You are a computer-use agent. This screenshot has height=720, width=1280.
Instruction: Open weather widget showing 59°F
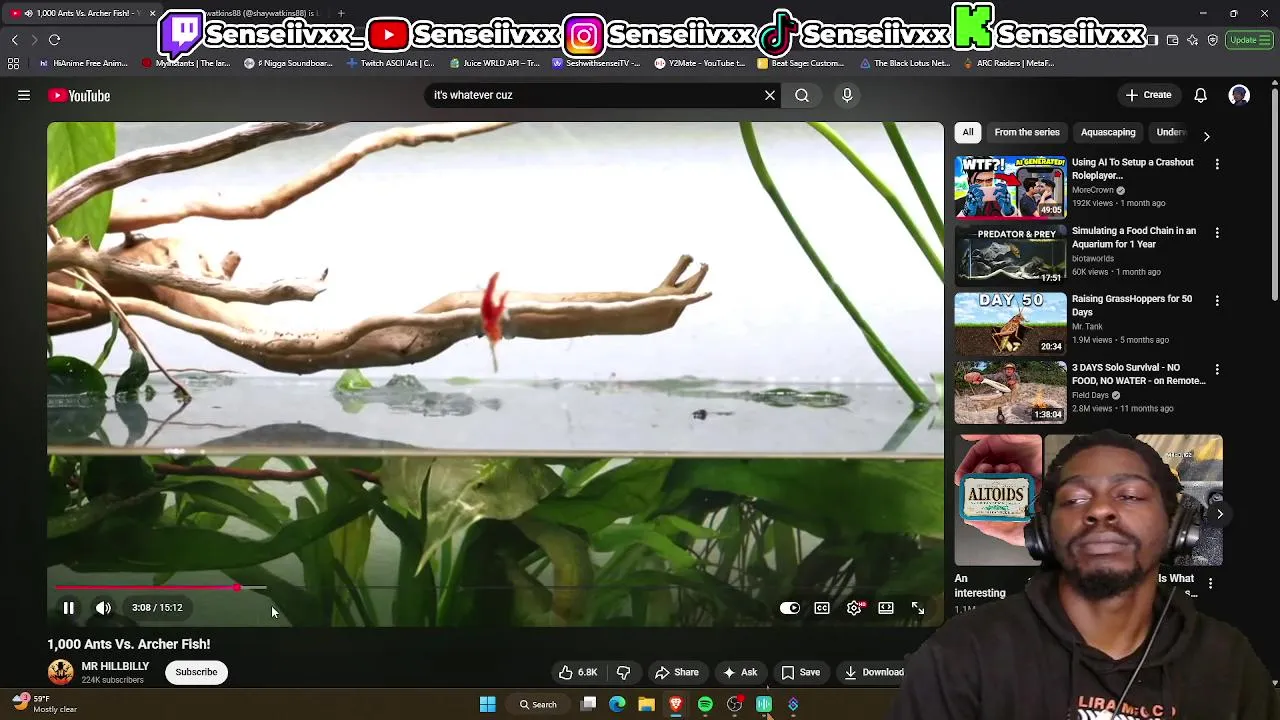pyautogui.click(x=45, y=704)
